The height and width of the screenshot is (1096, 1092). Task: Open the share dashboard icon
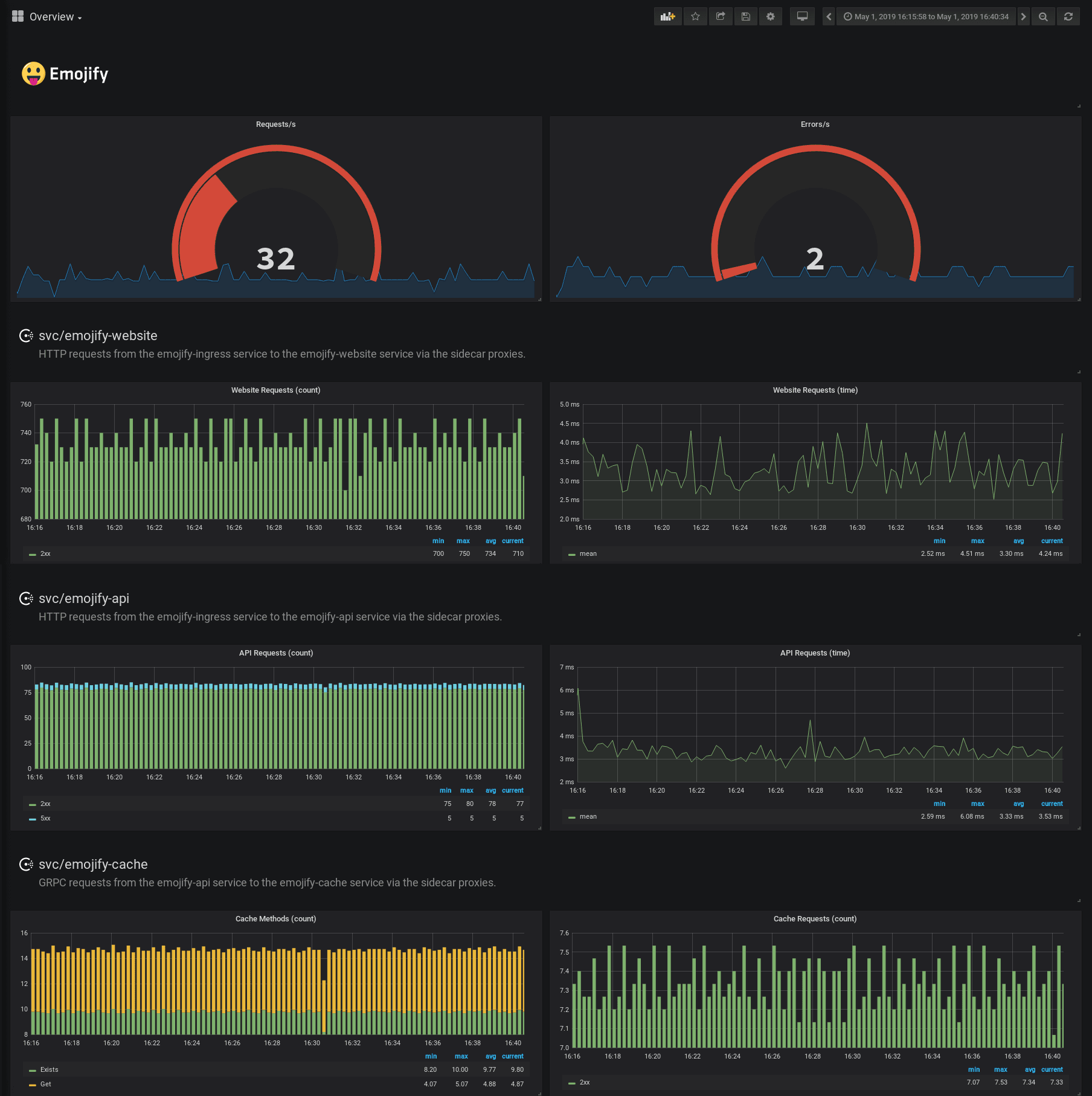point(720,16)
